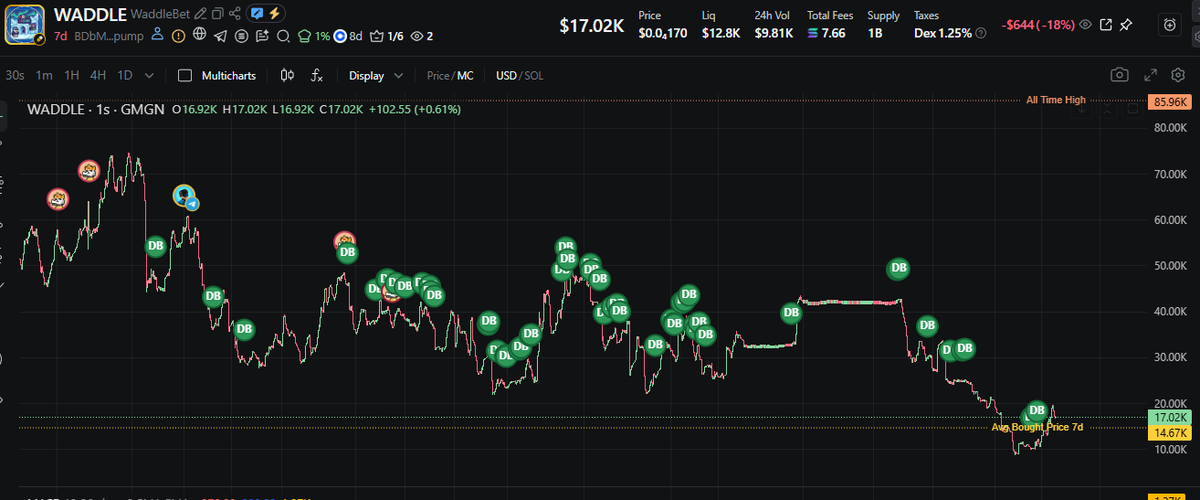Expand chart to fullscreen
The height and width of the screenshot is (500, 1200).
click(1150, 75)
